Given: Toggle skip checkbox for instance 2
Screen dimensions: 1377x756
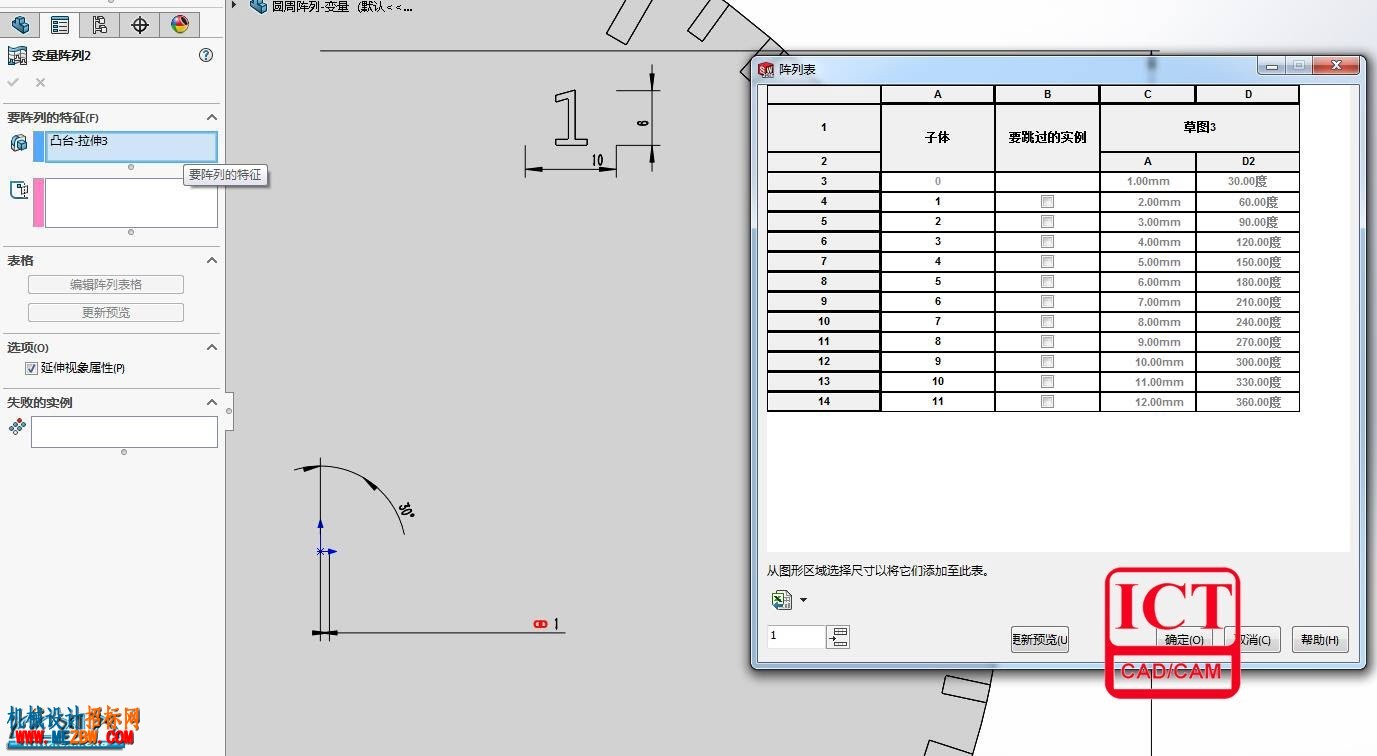Looking at the screenshot, I should pyautogui.click(x=1047, y=222).
